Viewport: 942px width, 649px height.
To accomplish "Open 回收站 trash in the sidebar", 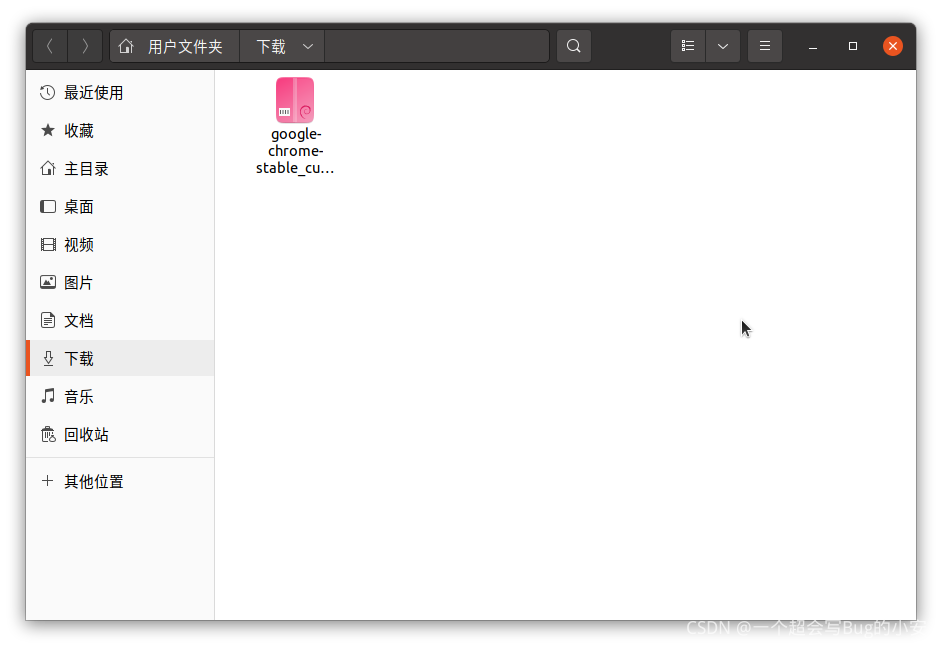I will pos(120,434).
